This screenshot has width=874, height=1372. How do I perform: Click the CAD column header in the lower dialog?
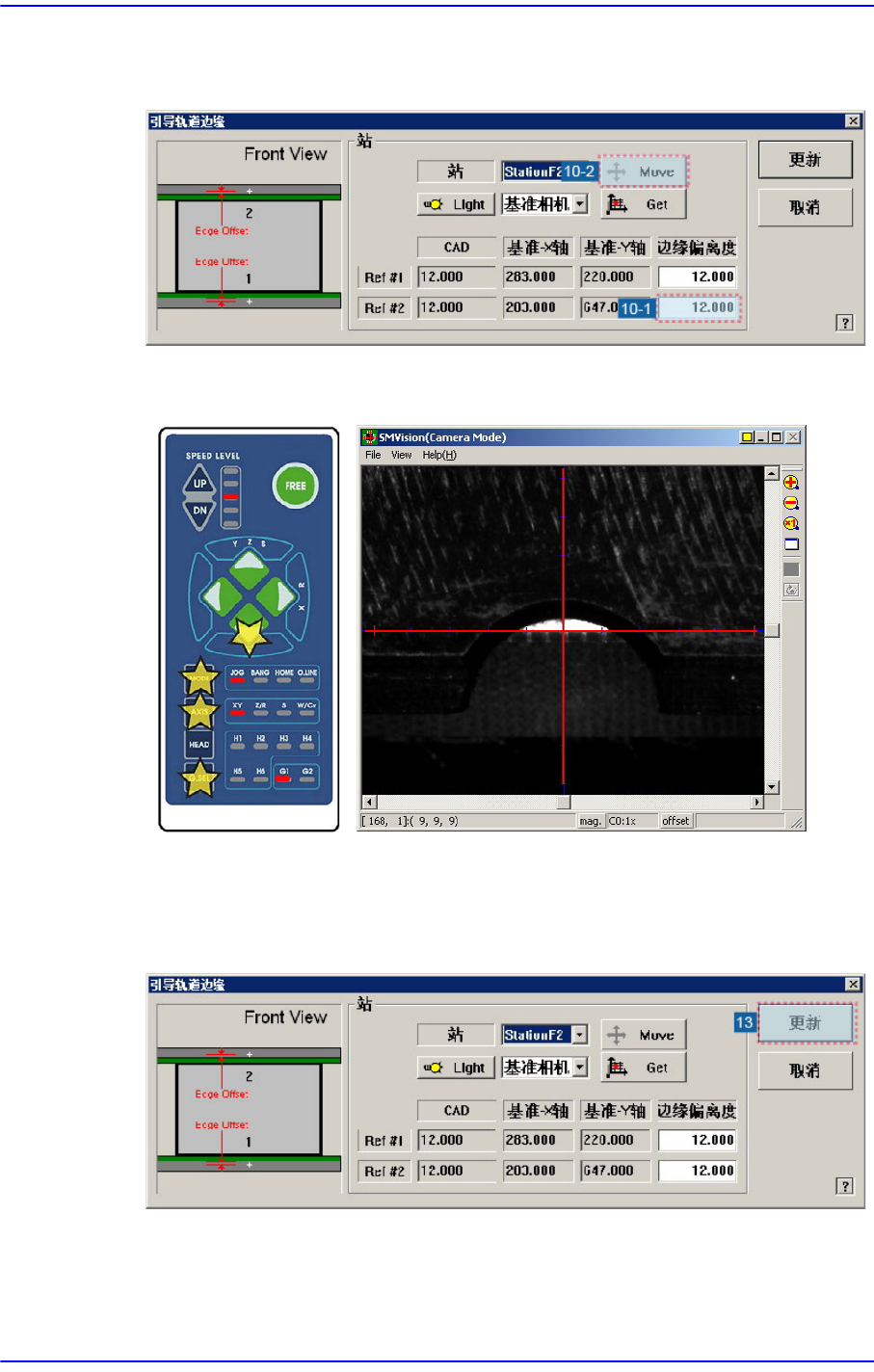pyautogui.click(x=457, y=1111)
